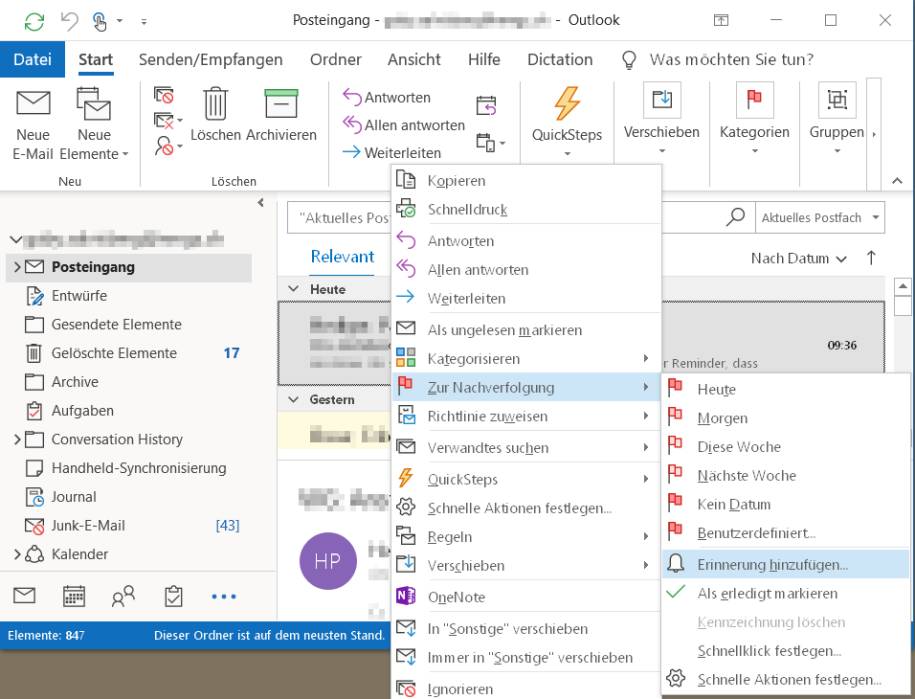Open QuickSteps lightning icon in ribbon
Image resolution: width=915 pixels, height=699 pixels.
567,103
